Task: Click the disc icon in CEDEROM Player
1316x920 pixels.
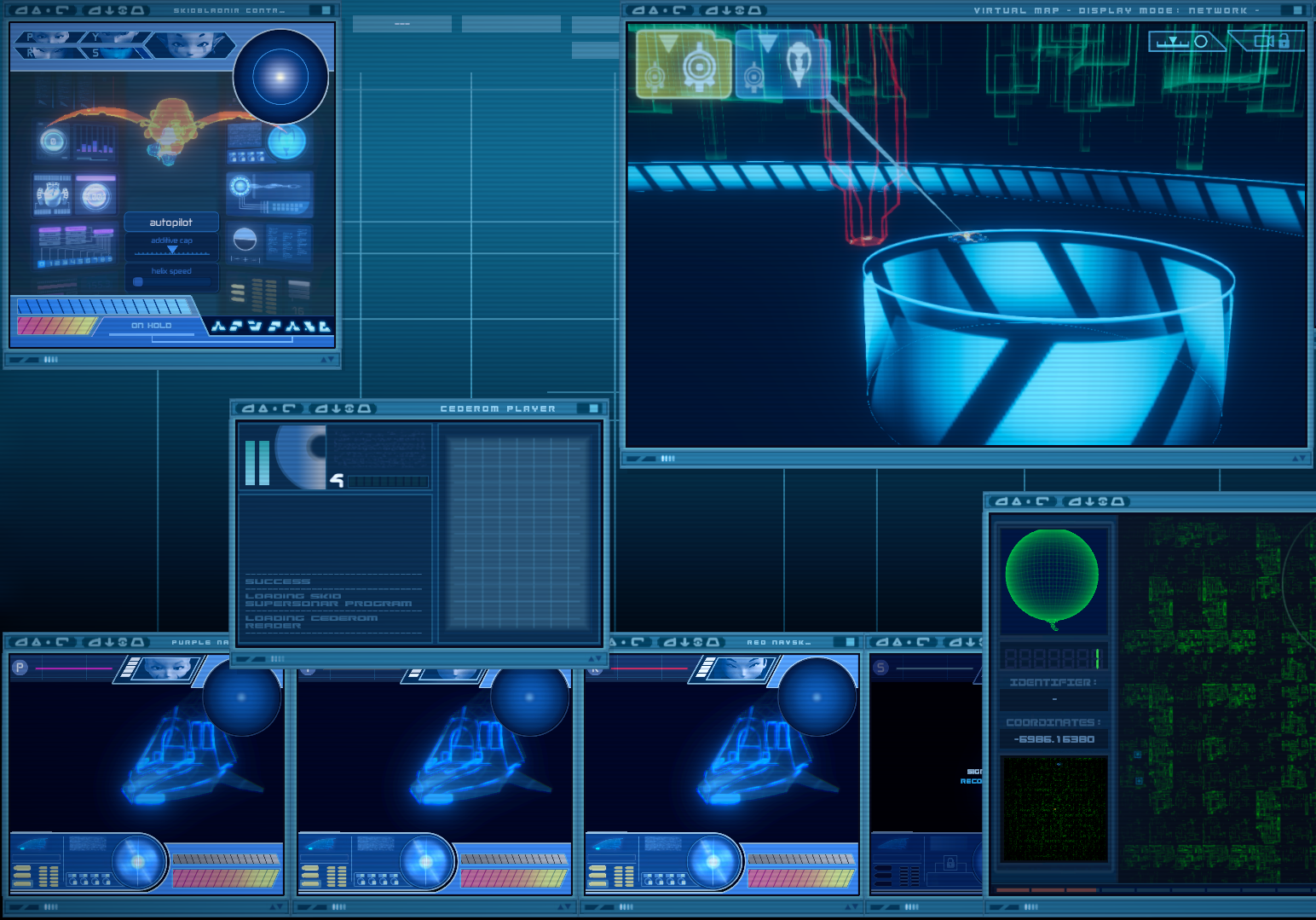Action: point(301,456)
